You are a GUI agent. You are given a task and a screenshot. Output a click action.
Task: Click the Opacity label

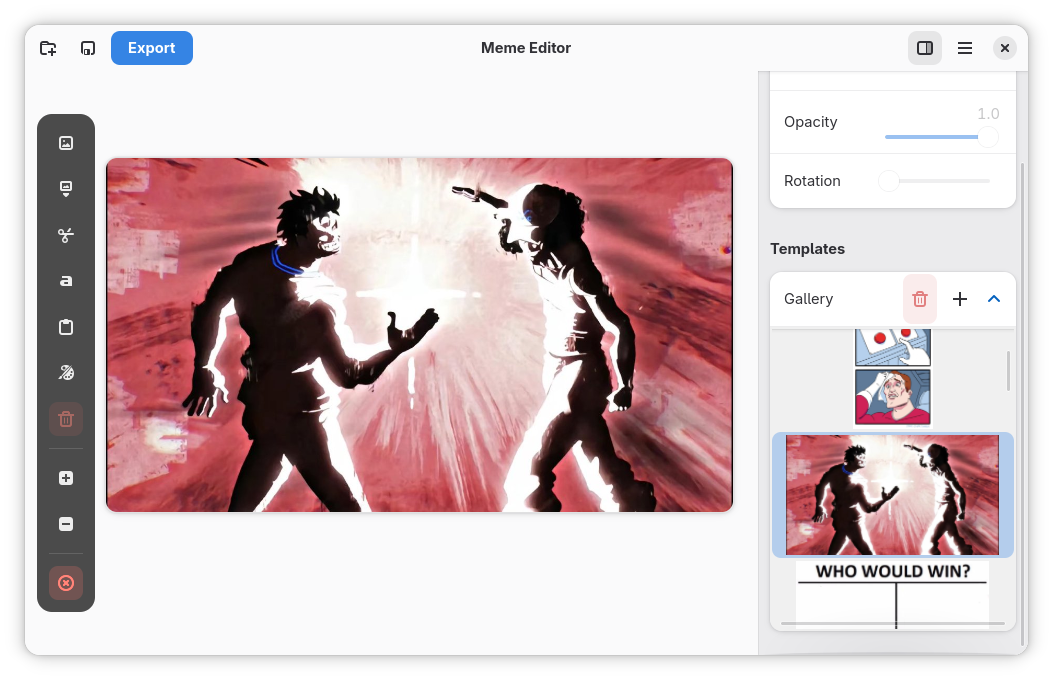[x=811, y=122]
